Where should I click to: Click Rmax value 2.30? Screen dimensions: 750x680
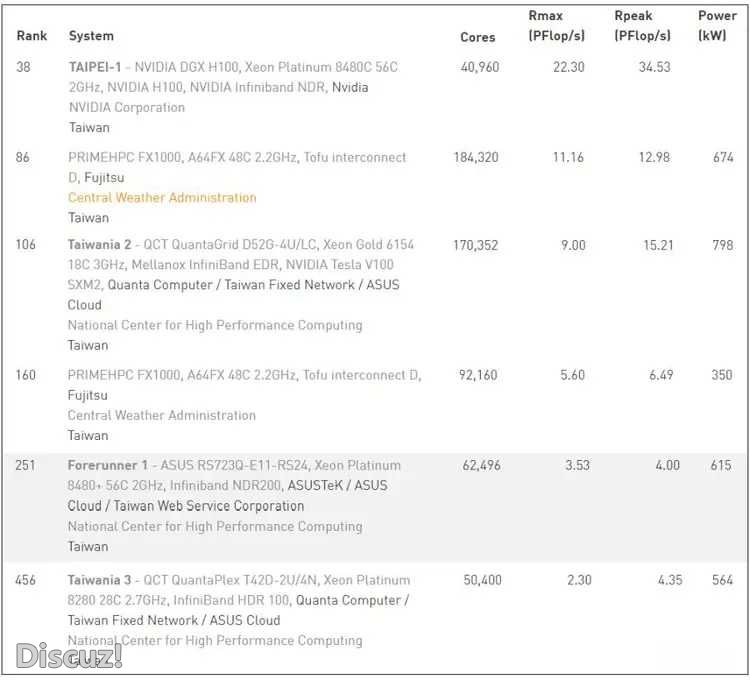pos(579,580)
